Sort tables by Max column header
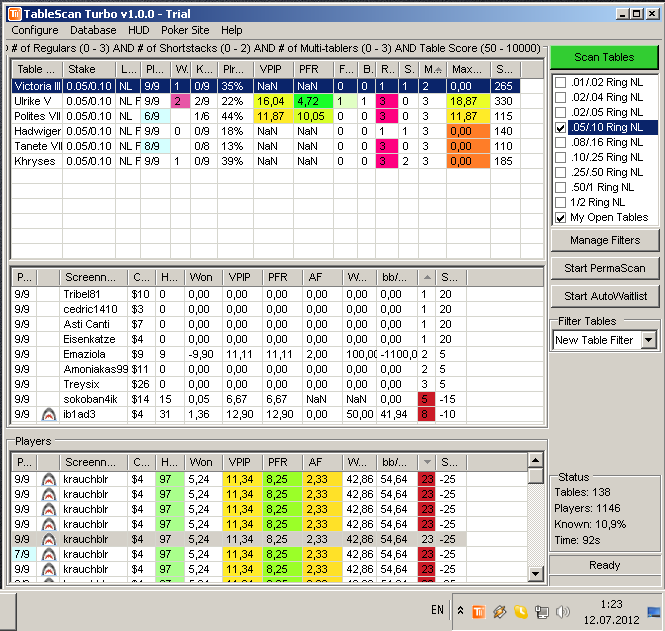665x631 pixels. click(469, 69)
